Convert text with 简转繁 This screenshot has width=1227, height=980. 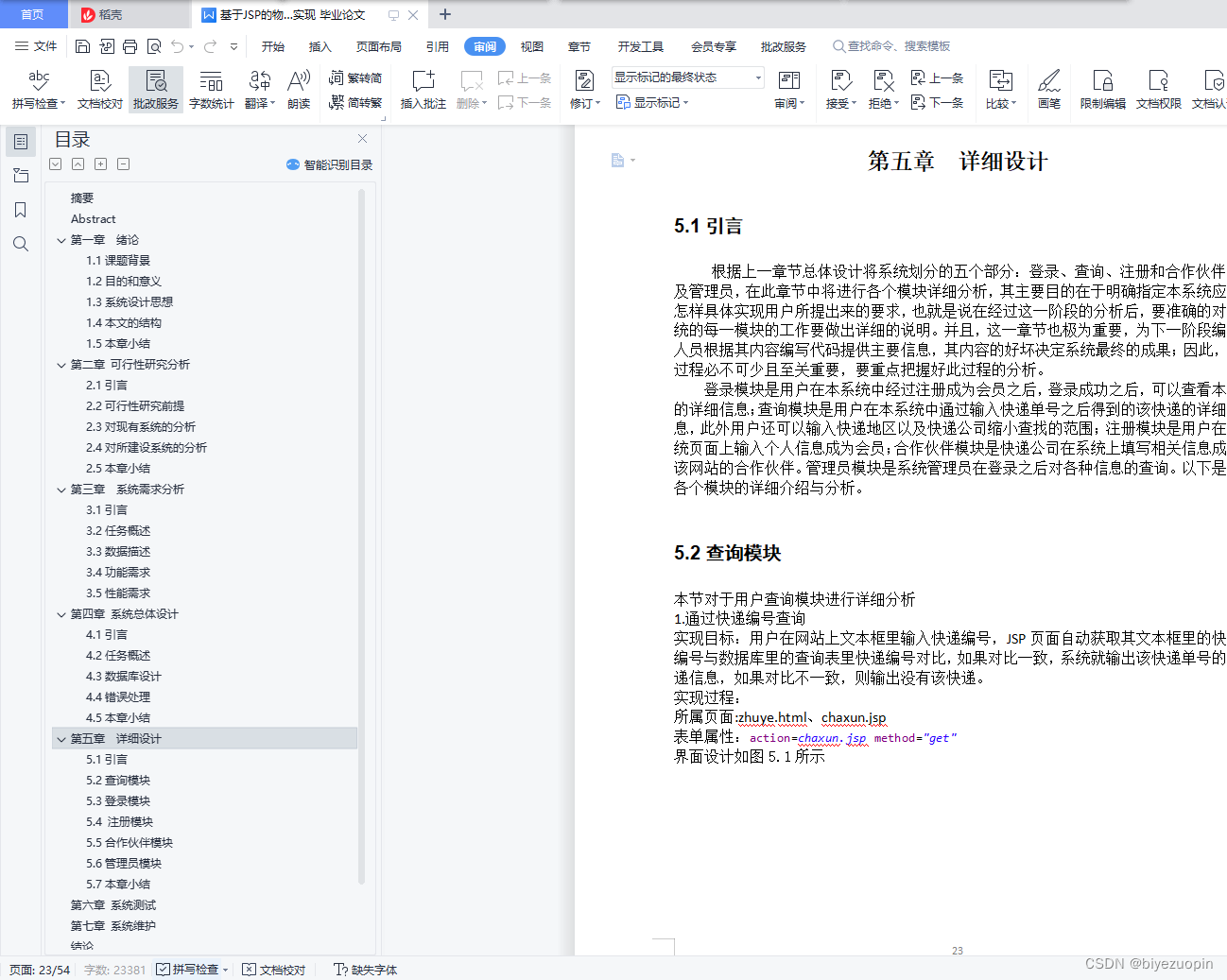click(355, 102)
